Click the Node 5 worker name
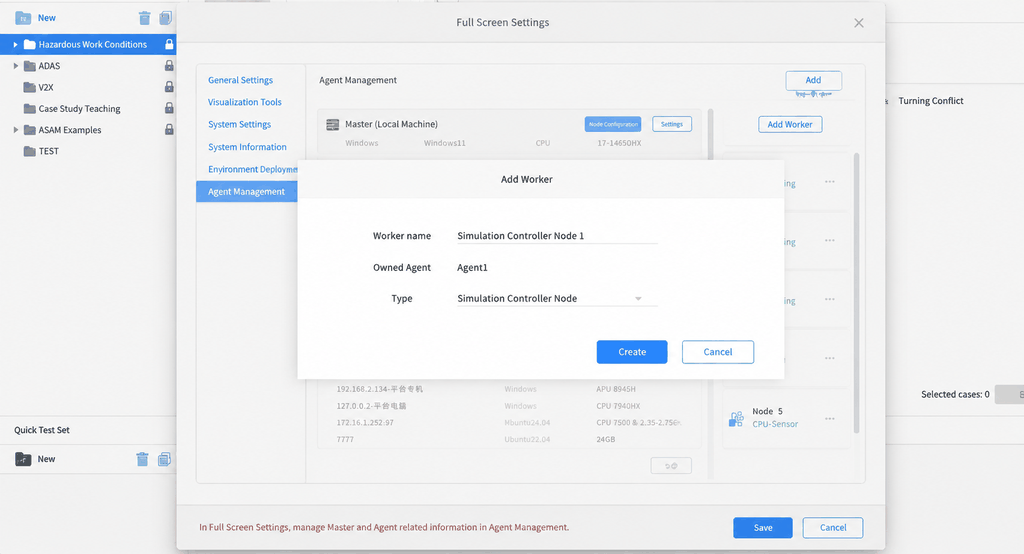Viewport: 1024px width, 554px height. point(767,411)
